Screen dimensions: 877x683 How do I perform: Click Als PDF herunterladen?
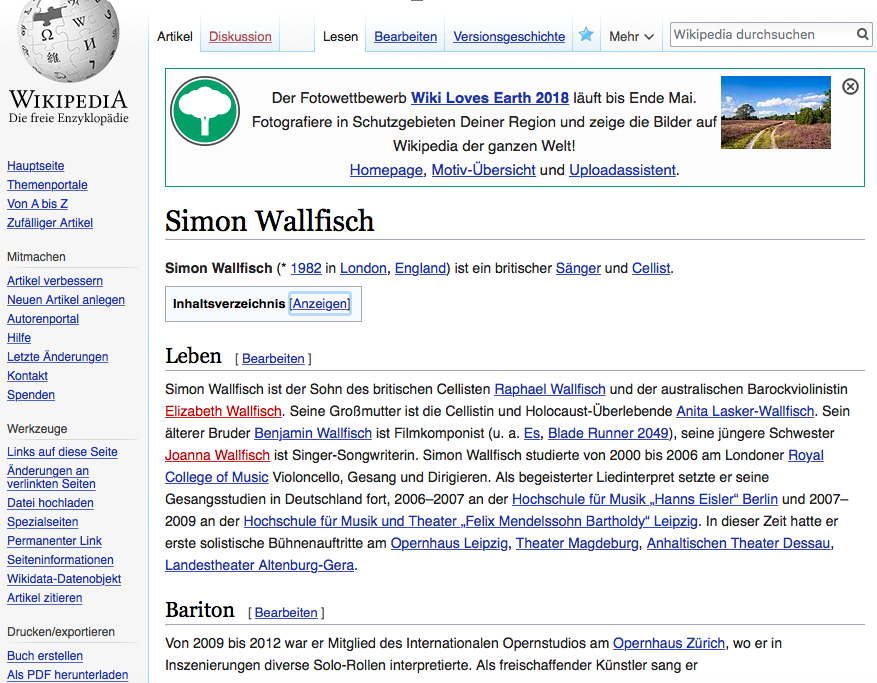click(67, 676)
